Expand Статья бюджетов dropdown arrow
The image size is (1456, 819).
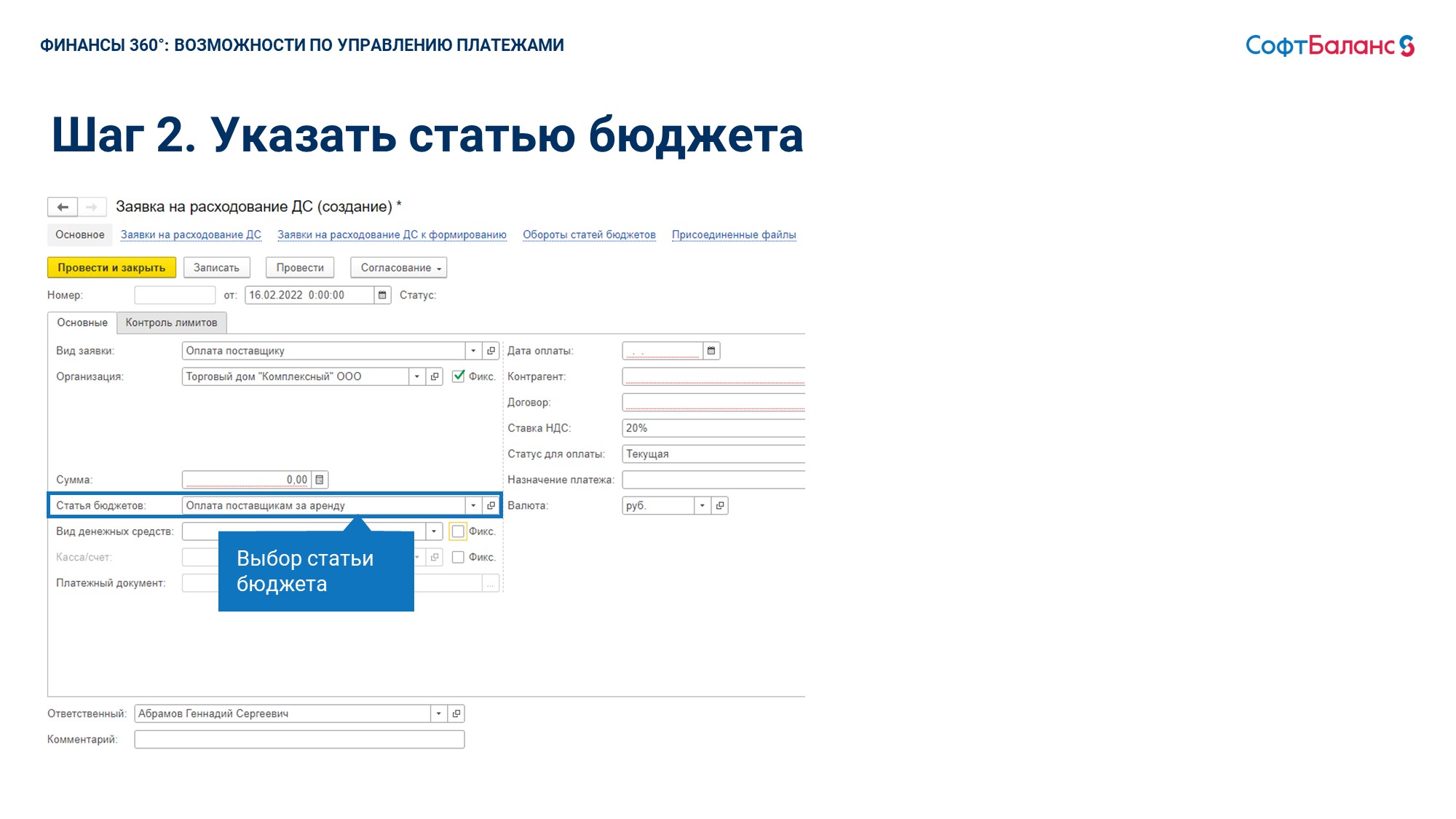click(x=473, y=505)
